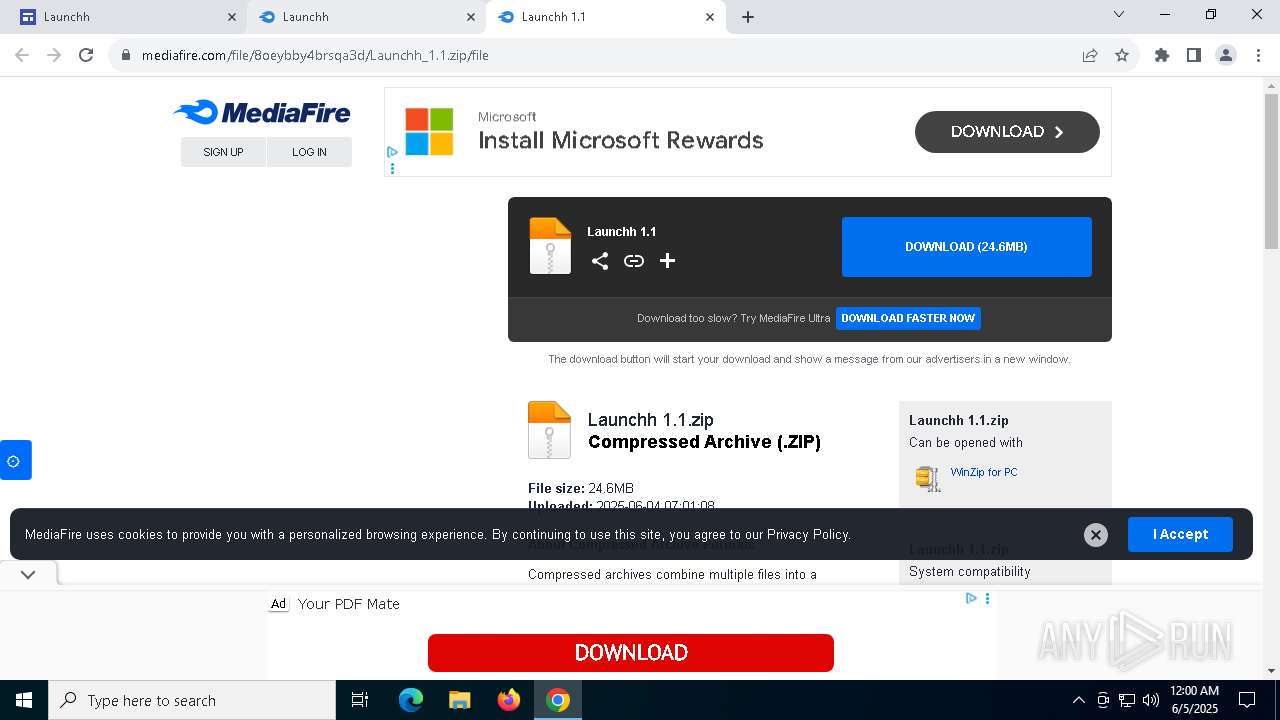Click the DOWNLOAD (24.6MB) button
The width and height of the screenshot is (1280, 720).
click(x=967, y=247)
